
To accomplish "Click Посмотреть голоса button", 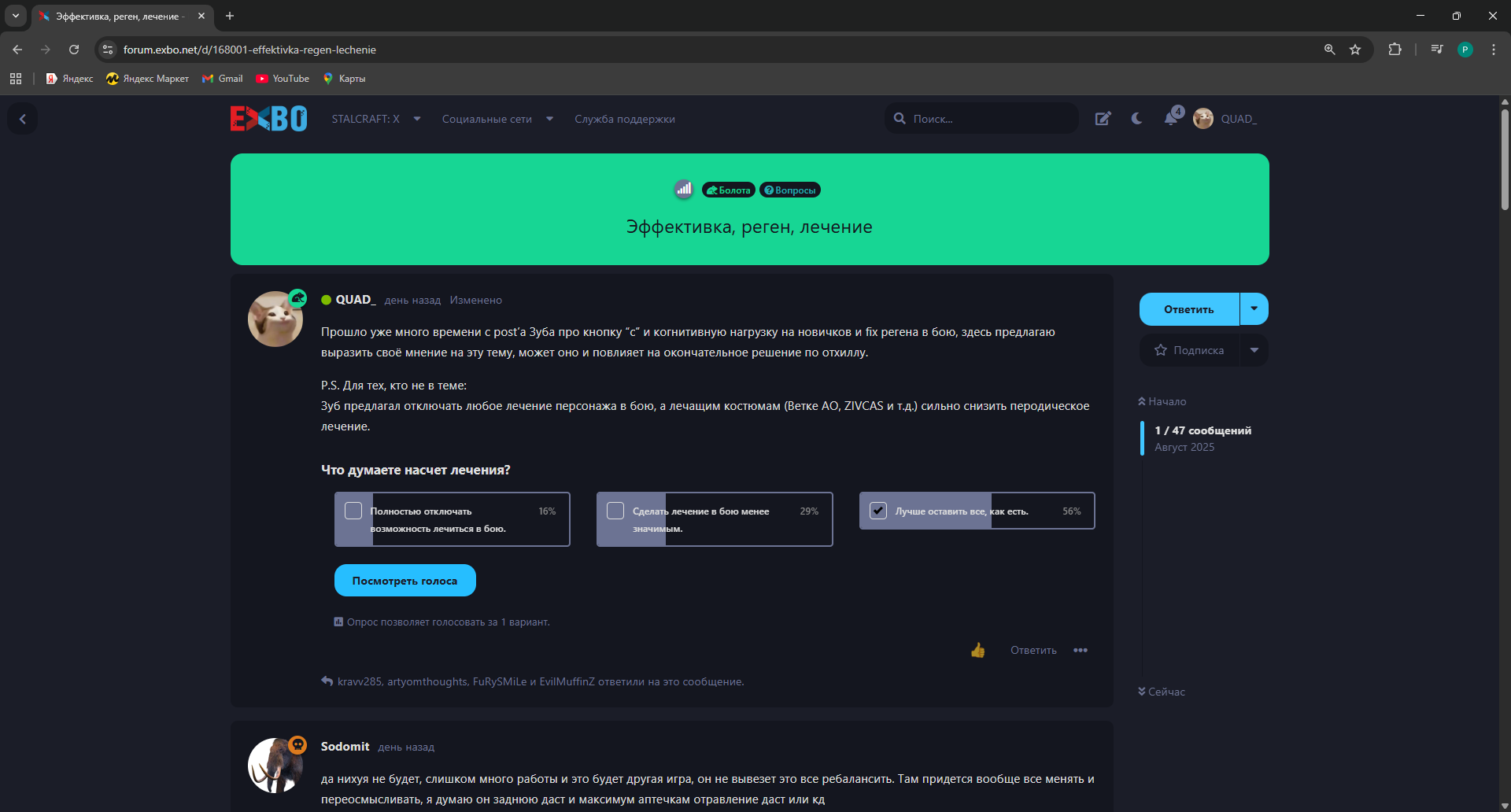I will pyautogui.click(x=405, y=581).
